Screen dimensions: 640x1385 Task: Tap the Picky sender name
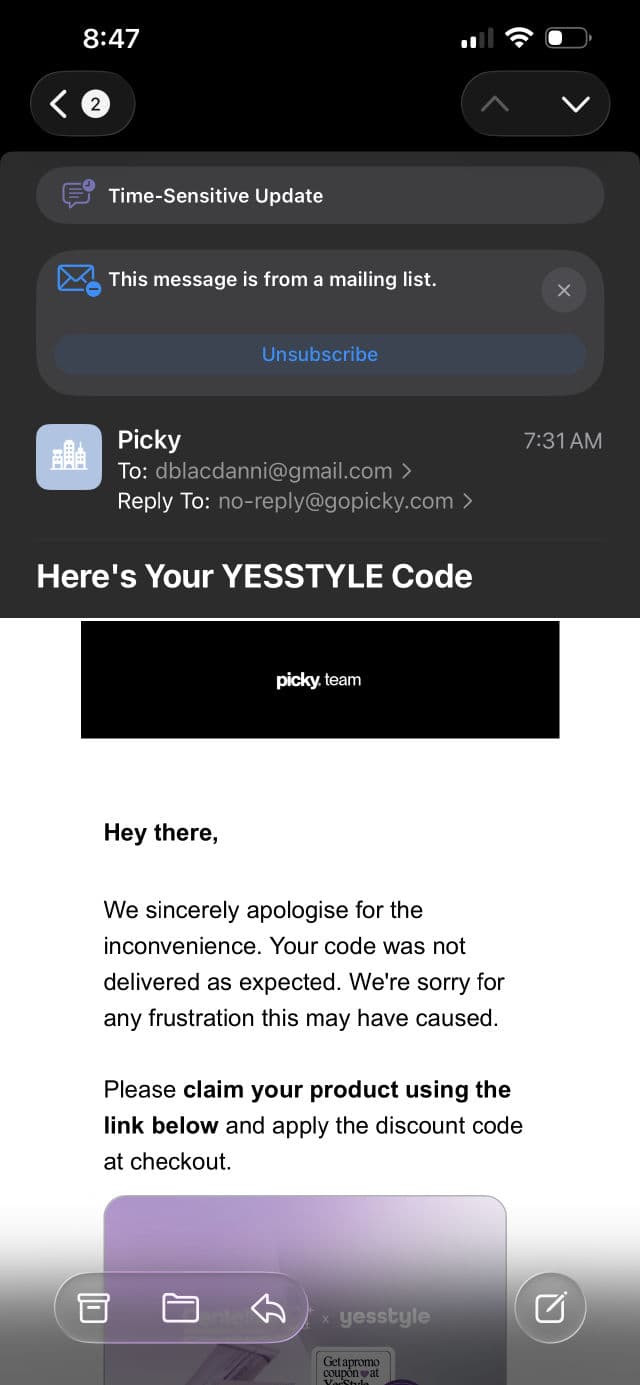click(x=149, y=440)
